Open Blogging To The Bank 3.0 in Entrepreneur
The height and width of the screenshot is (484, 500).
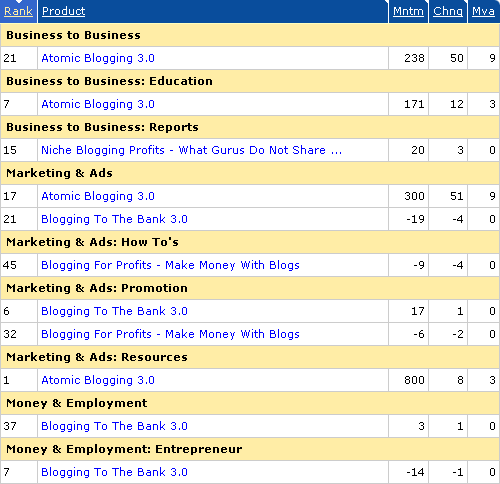(x=114, y=472)
